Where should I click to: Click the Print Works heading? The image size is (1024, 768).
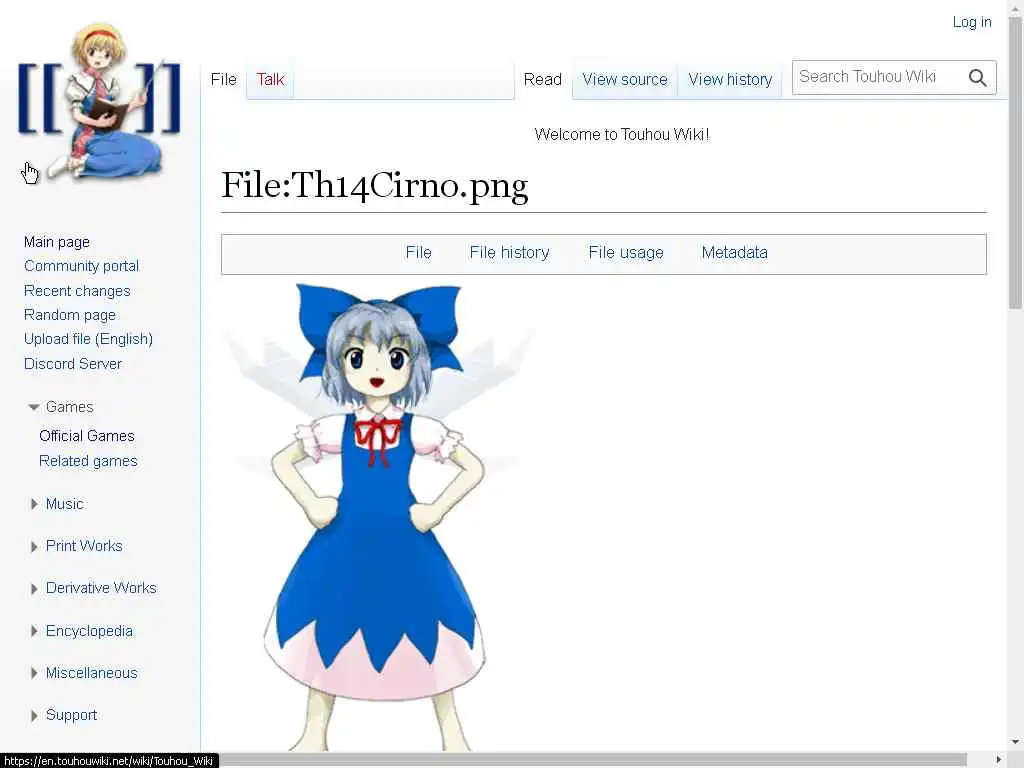point(84,546)
